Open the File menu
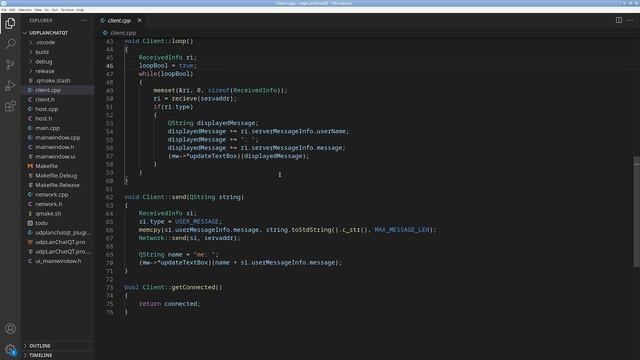 coord(4,10)
